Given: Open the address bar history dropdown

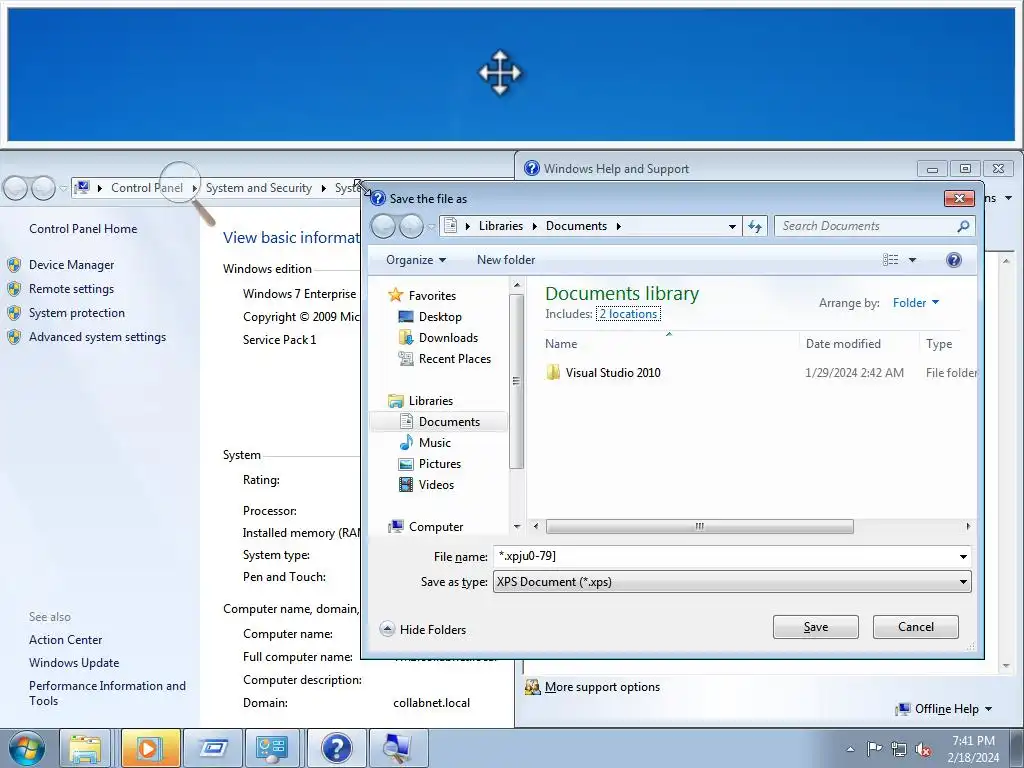Looking at the screenshot, I should [x=732, y=227].
